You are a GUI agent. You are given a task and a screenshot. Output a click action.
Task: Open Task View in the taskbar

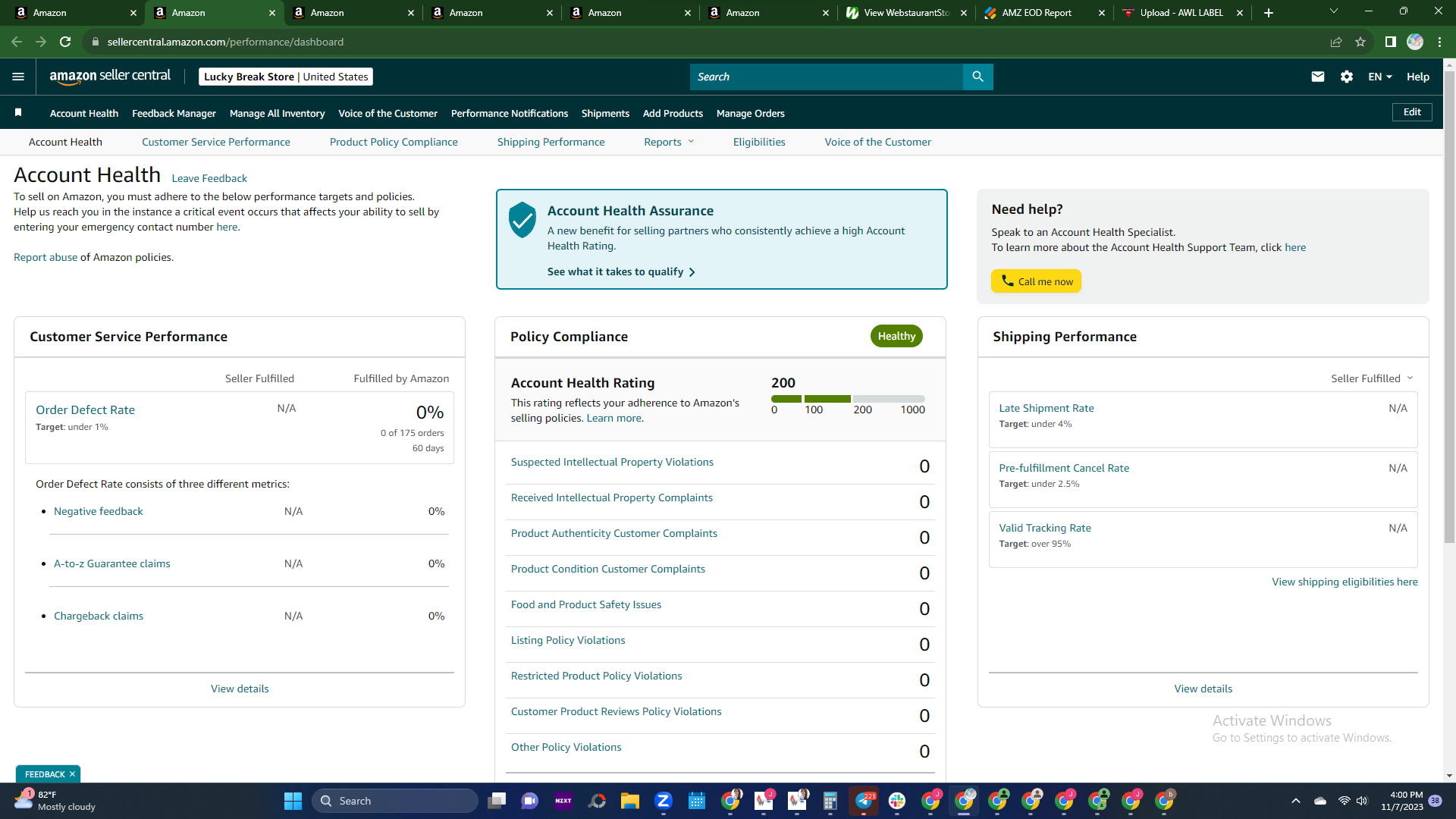pos(497,801)
